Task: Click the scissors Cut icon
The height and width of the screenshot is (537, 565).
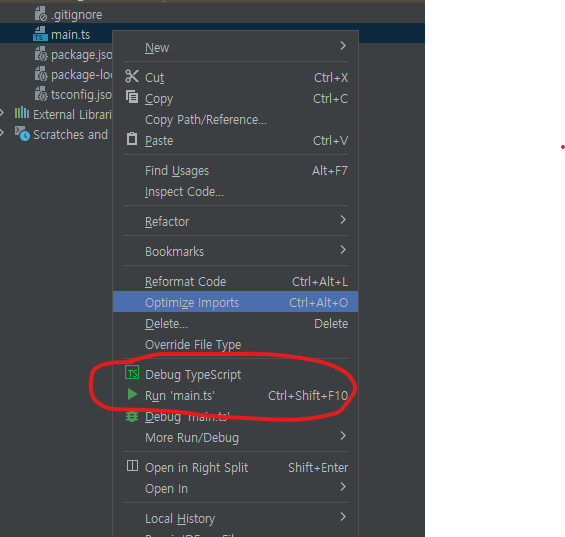Action: (132, 76)
